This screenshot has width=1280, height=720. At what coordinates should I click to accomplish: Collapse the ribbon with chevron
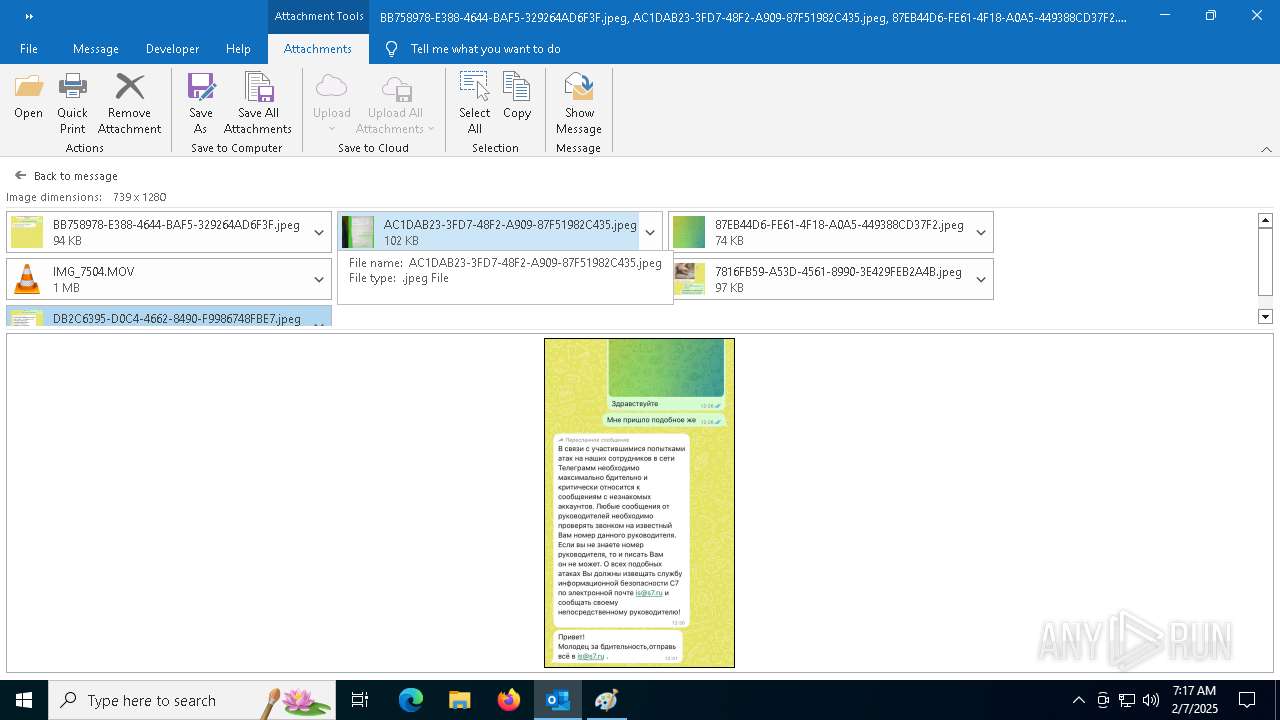(x=1266, y=149)
